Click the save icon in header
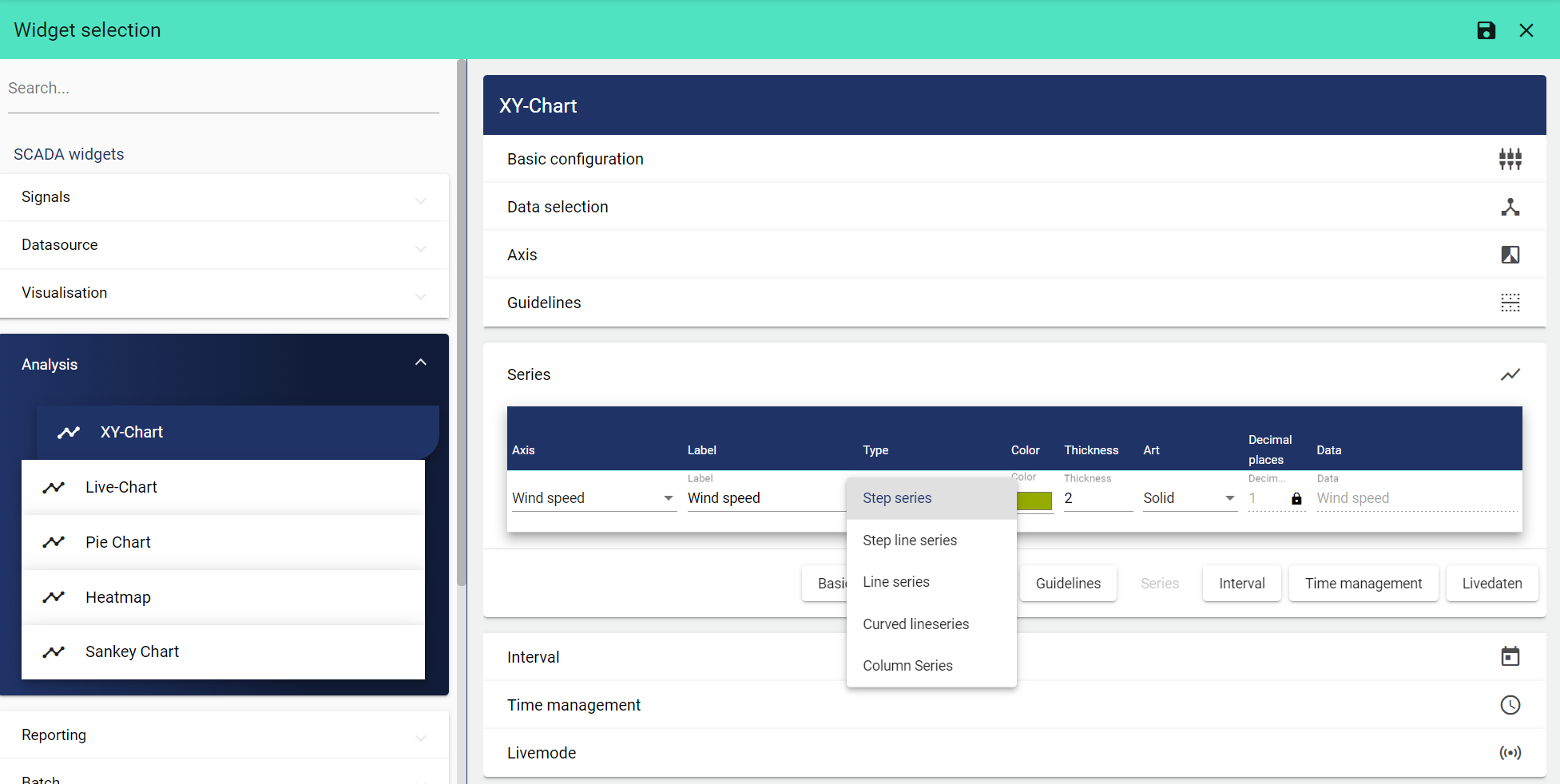This screenshot has height=784, width=1560. pos(1486,30)
